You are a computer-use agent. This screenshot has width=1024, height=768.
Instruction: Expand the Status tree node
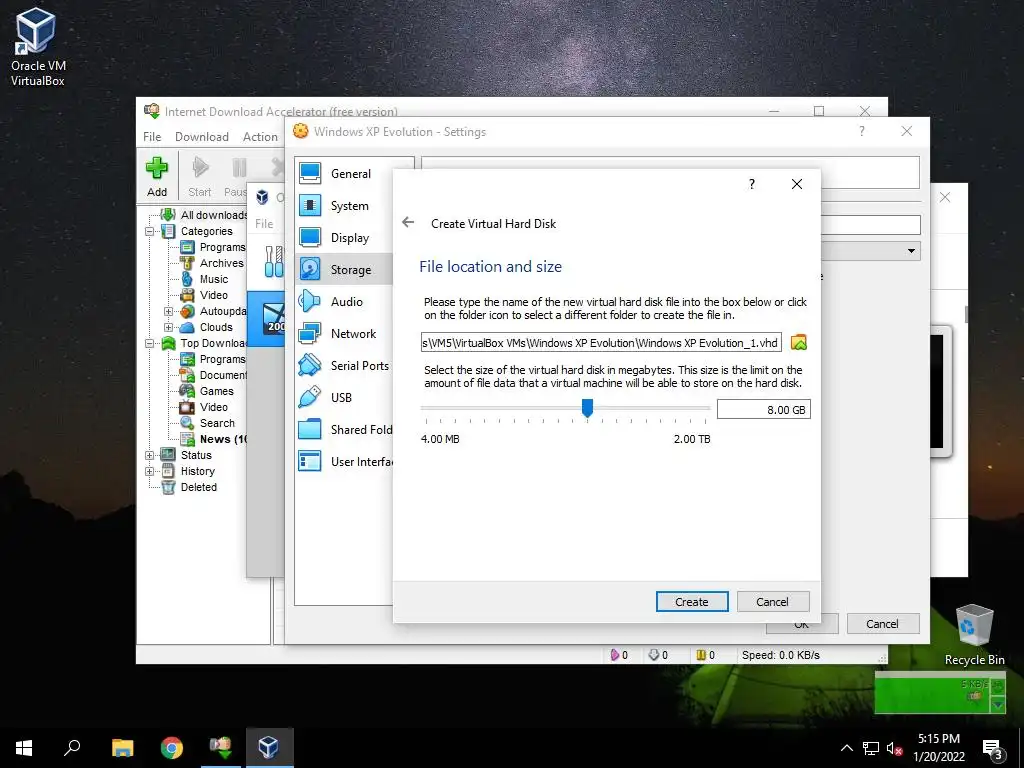(150, 455)
